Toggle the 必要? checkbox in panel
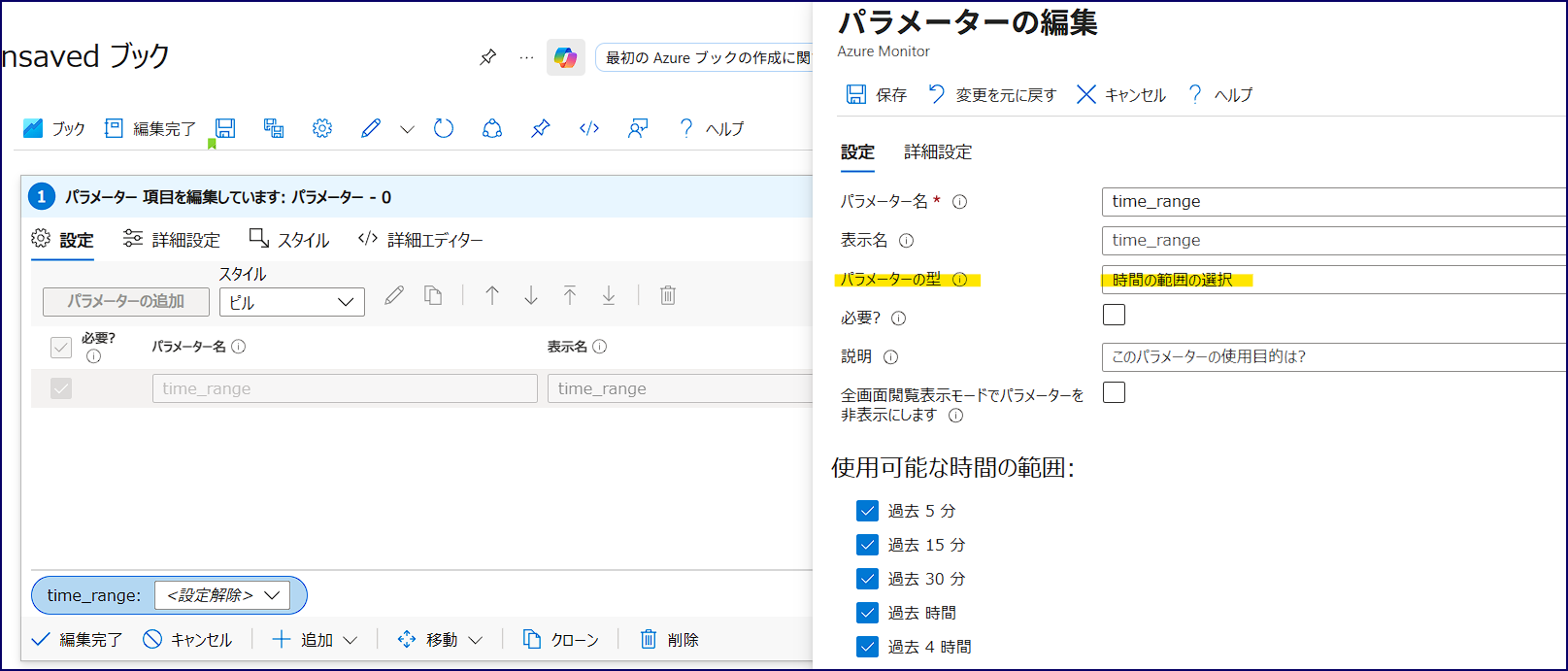This screenshot has width=1568, height=671. (1114, 315)
